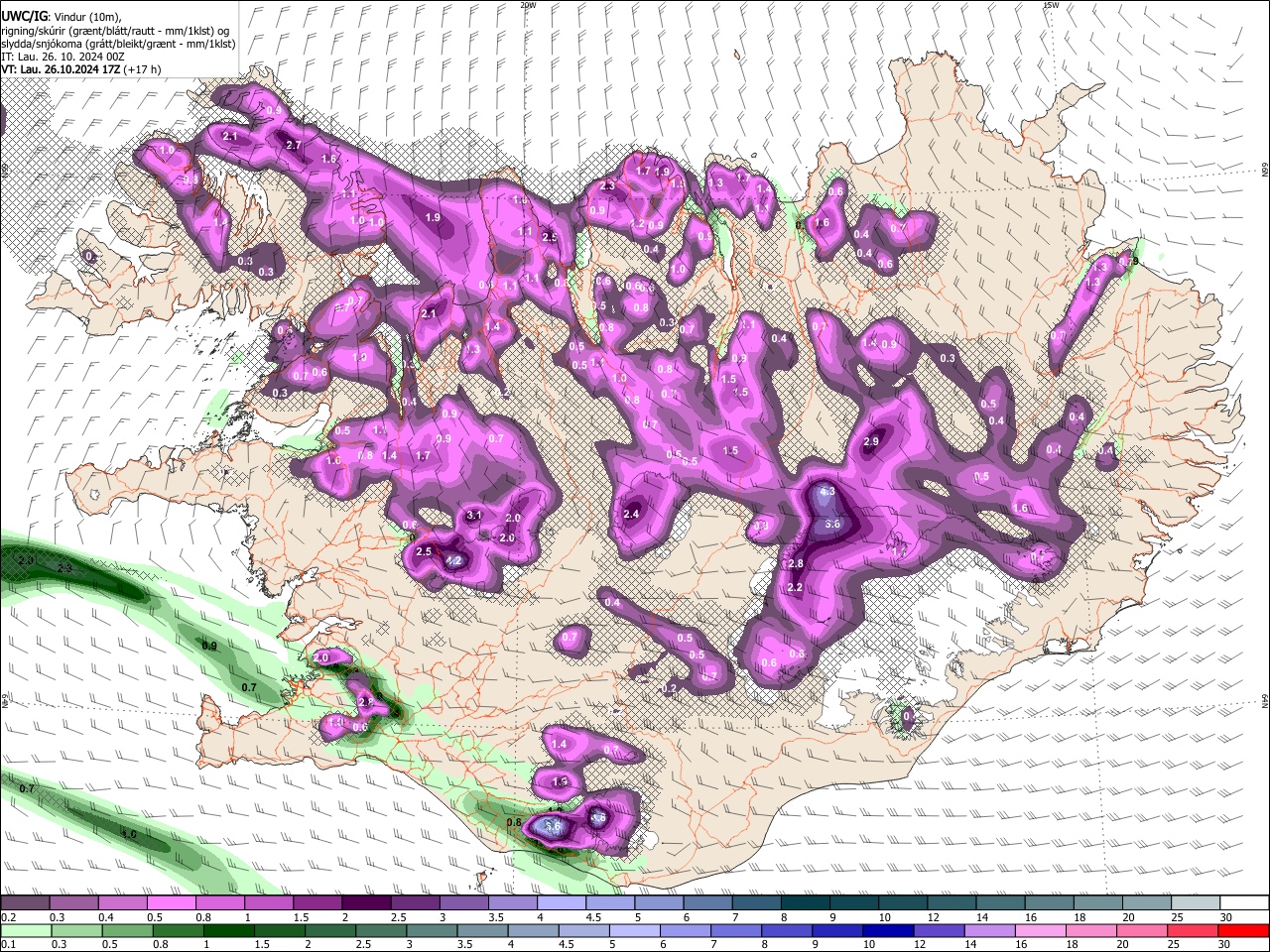Click the 2.7 precipitation value on map
The height and width of the screenshot is (952, 1270).
click(x=294, y=145)
